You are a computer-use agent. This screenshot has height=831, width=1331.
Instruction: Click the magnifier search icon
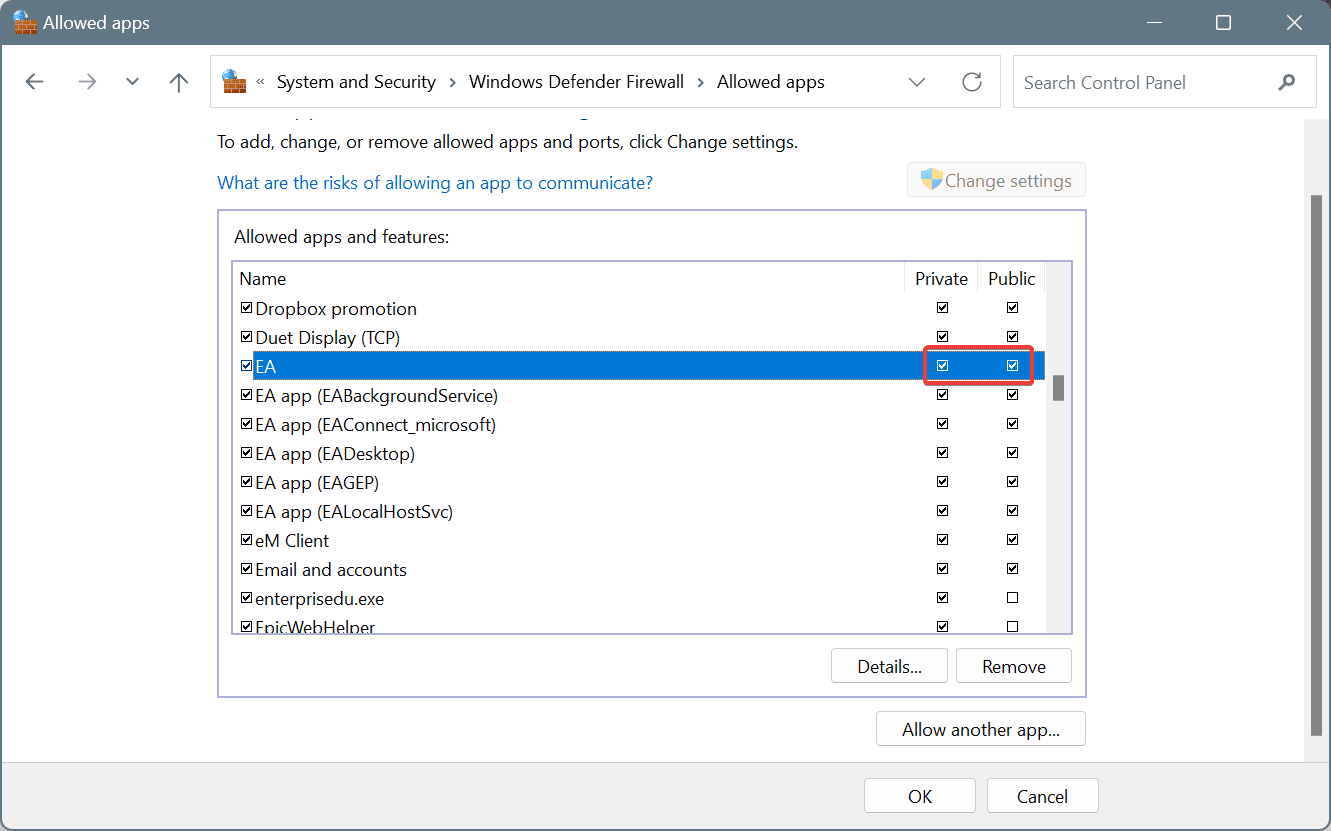pyautogui.click(x=1286, y=82)
